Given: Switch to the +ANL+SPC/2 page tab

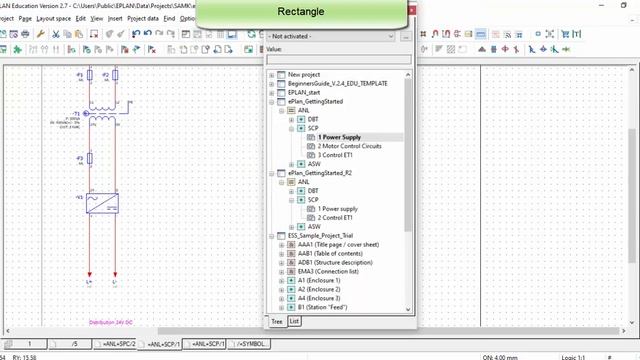Looking at the screenshot, I should click(116, 344).
